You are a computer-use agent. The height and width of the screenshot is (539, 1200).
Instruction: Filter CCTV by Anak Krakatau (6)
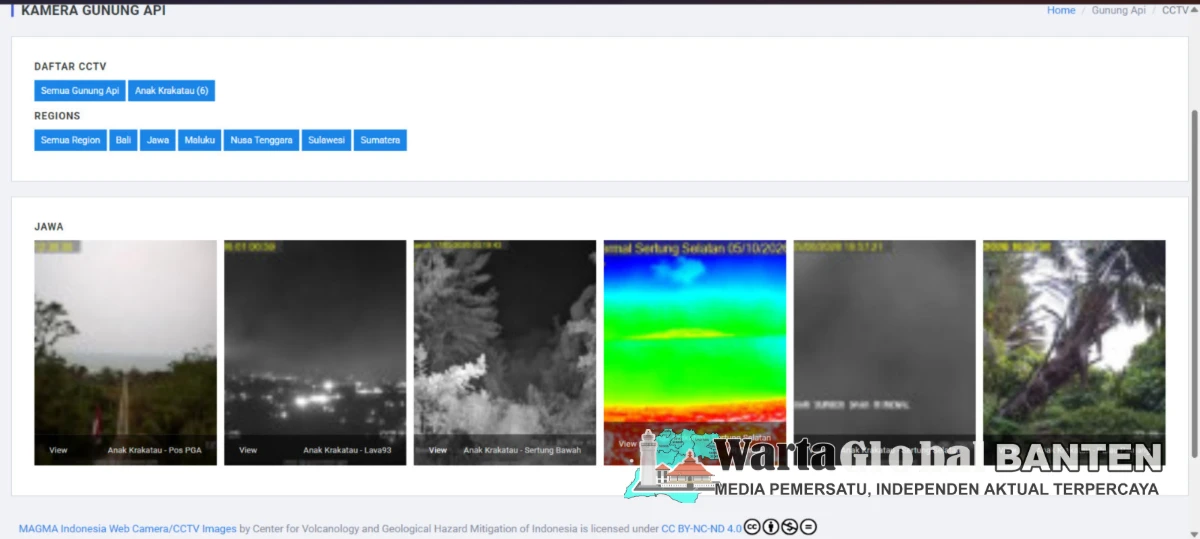click(x=171, y=91)
